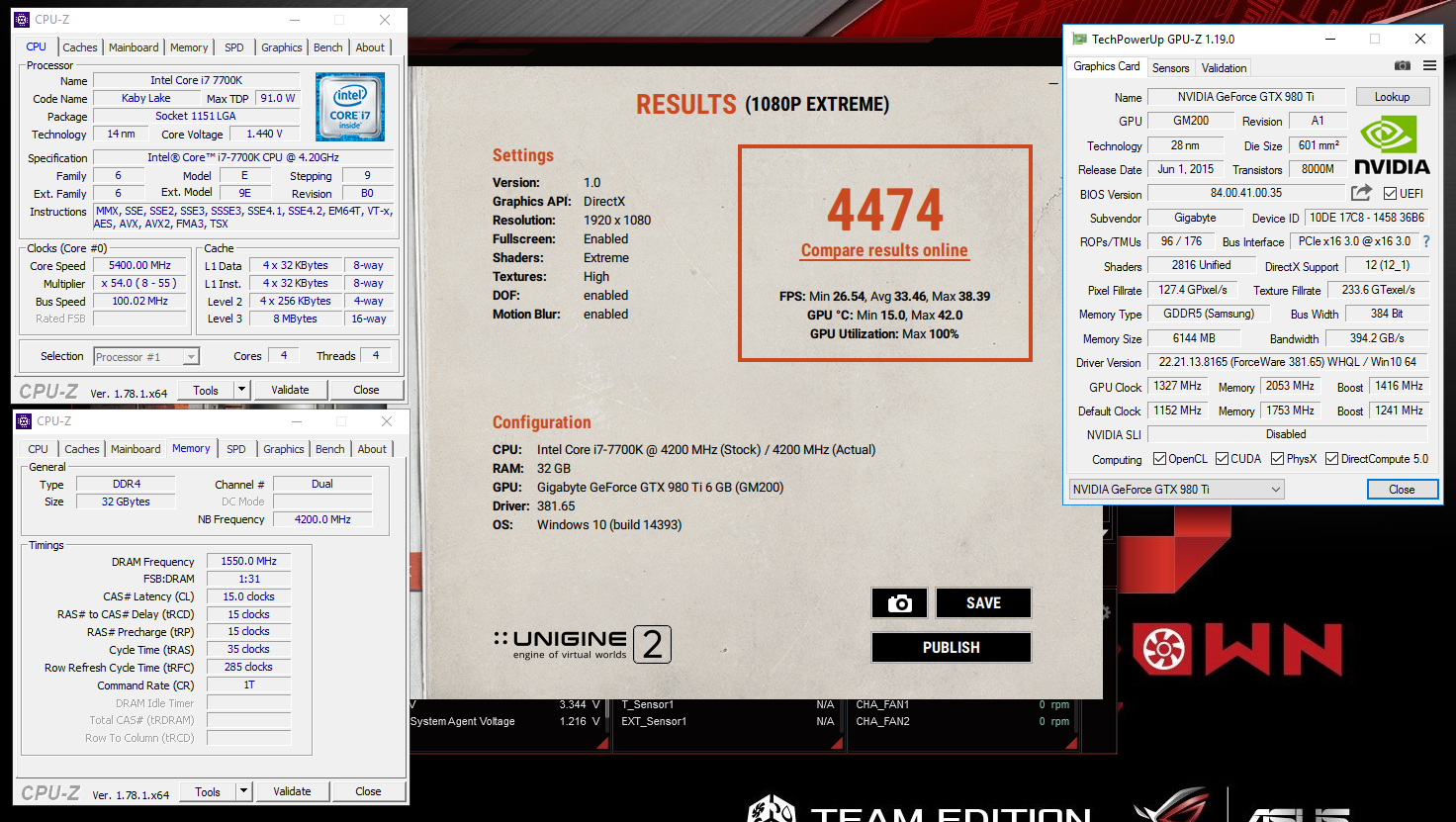
Task: Click the Close button in GPU-Z
Action: [1402, 490]
